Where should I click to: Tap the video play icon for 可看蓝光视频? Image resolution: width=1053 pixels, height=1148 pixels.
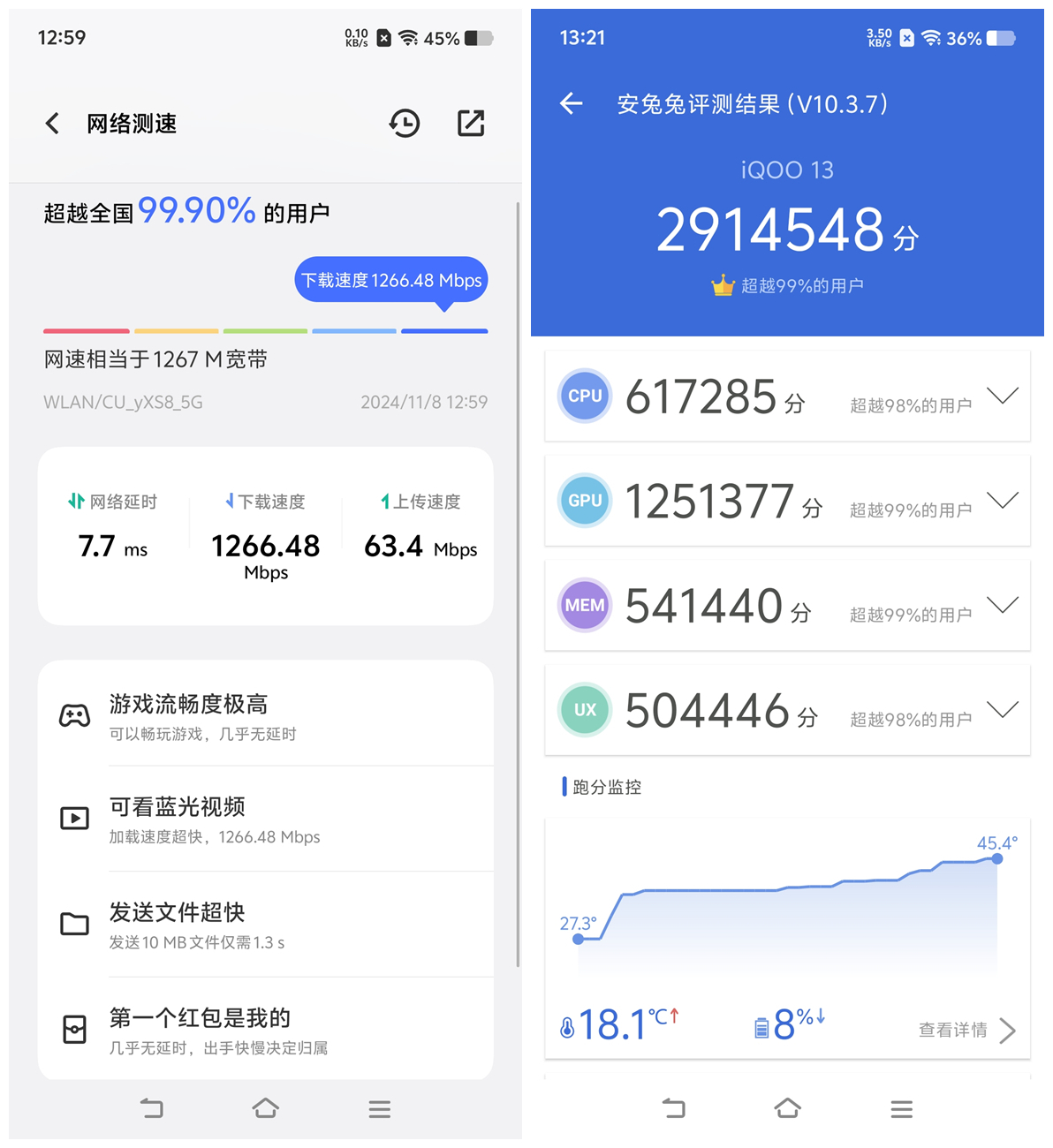click(x=74, y=819)
